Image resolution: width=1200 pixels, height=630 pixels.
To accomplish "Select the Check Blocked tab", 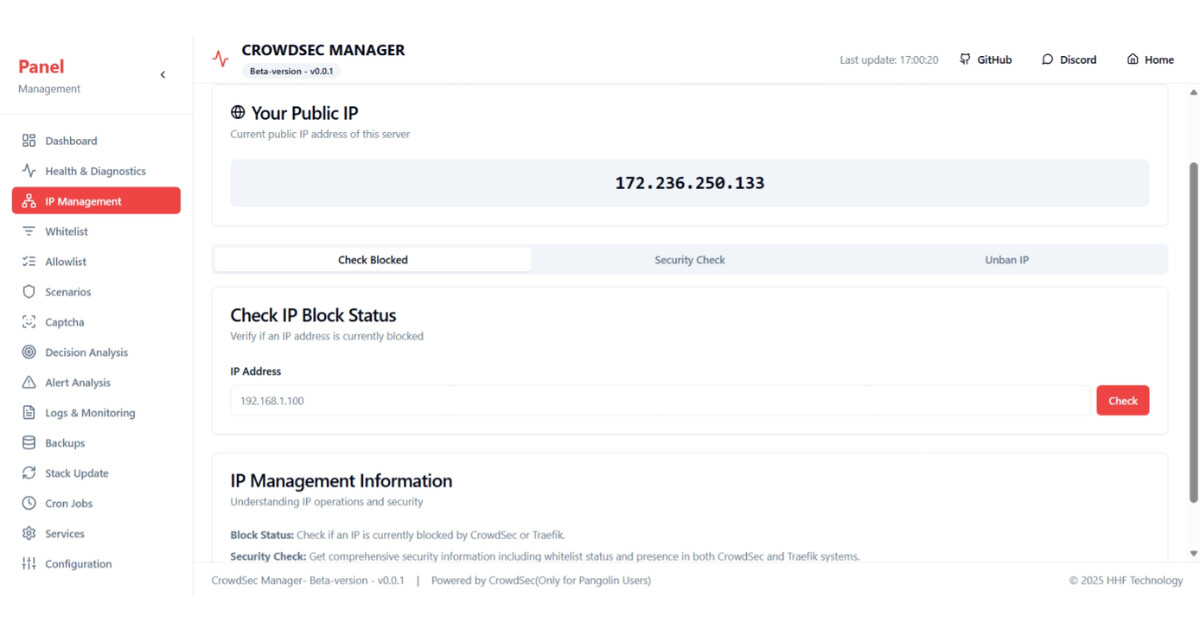I will tap(372, 260).
